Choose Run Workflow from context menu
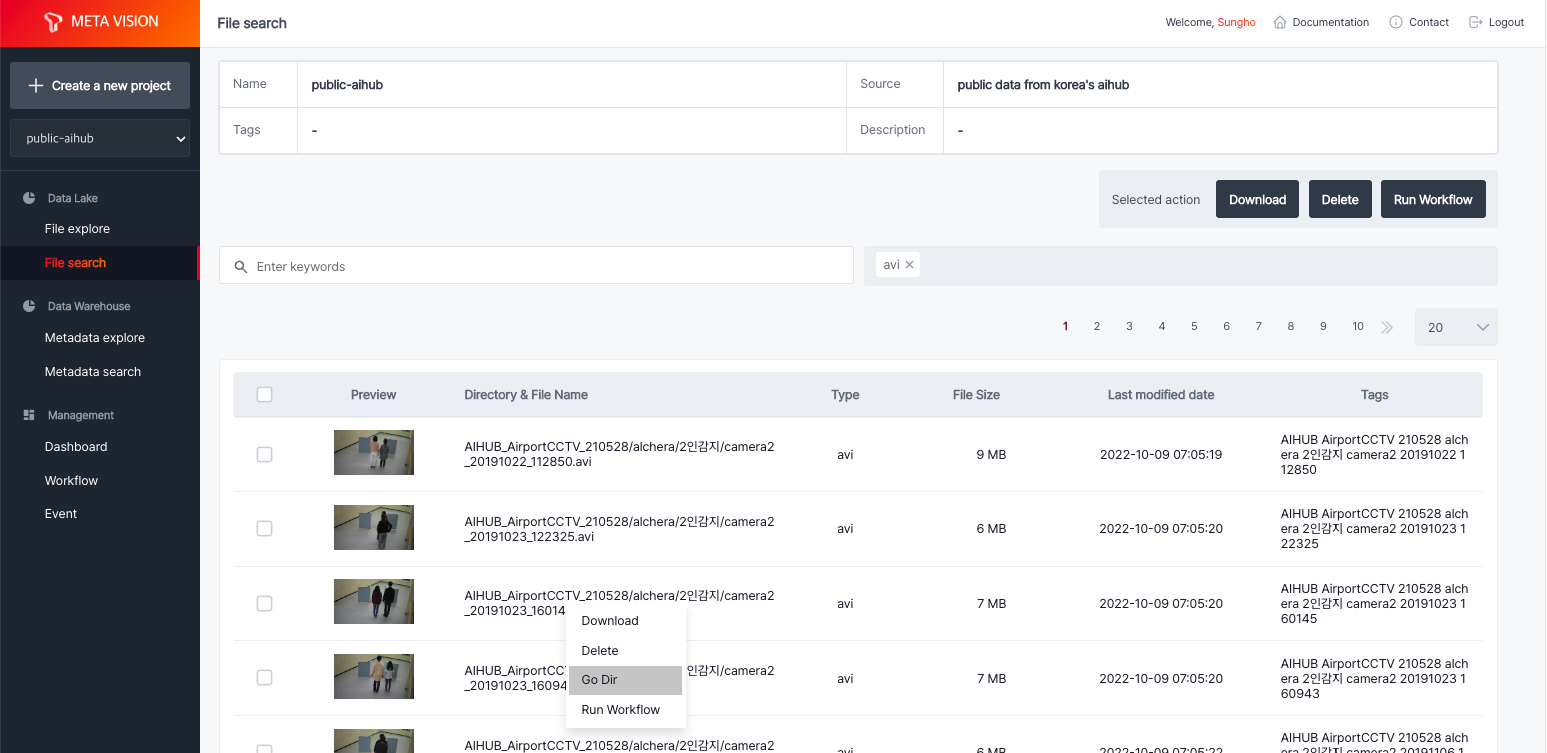The height and width of the screenshot is (753, 1547). (x=624, y=710)
